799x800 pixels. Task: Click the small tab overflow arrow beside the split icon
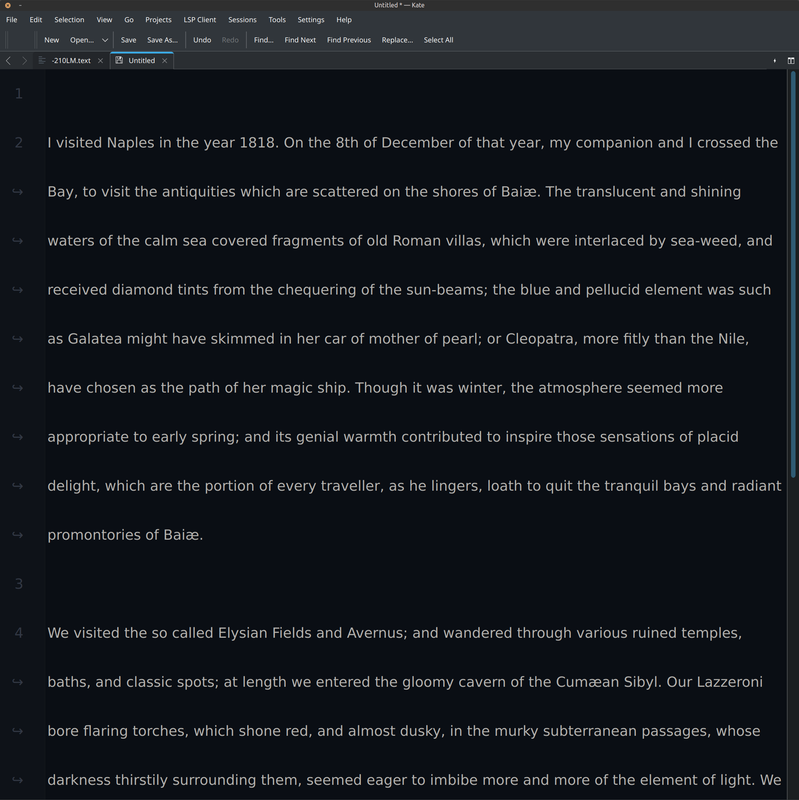click(775, 61)
